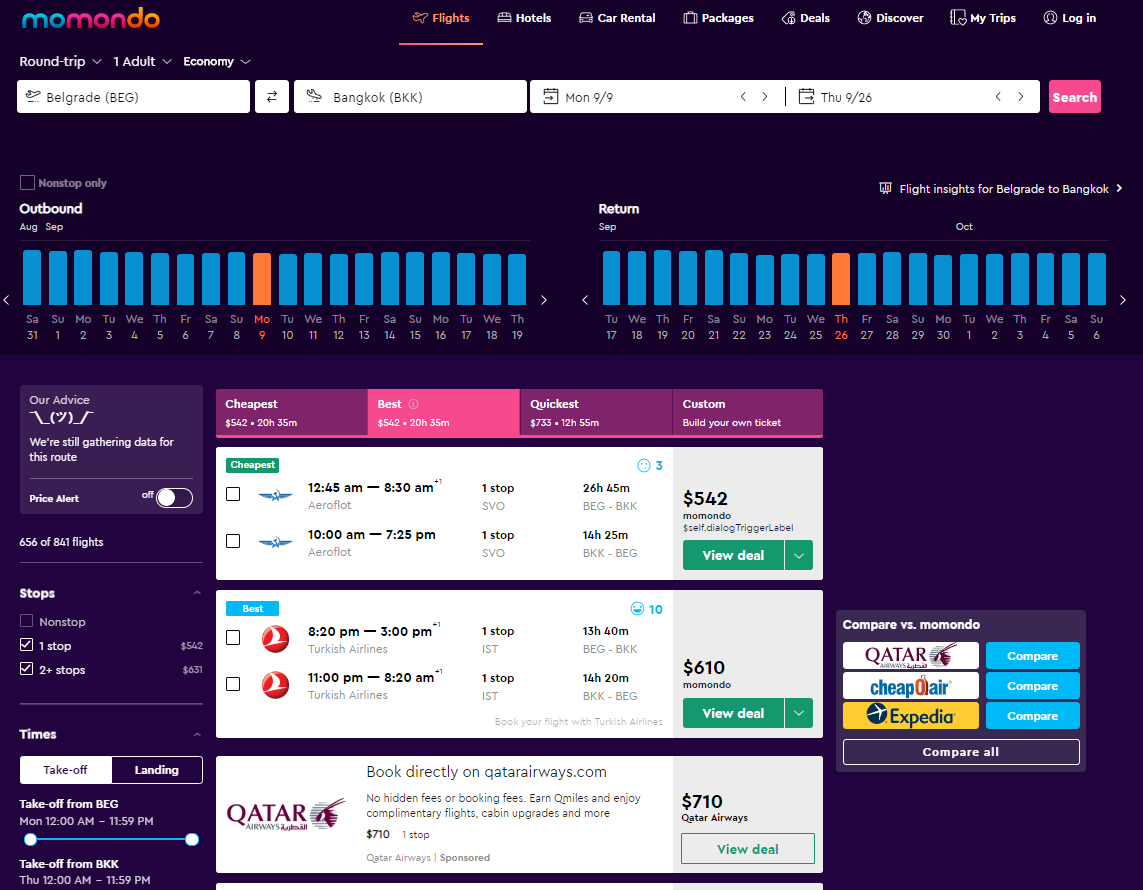Viewport: 1143px width, 890px height.
Task: Open rating score 3 on Aeroflot result
Action: pos(650,465)
